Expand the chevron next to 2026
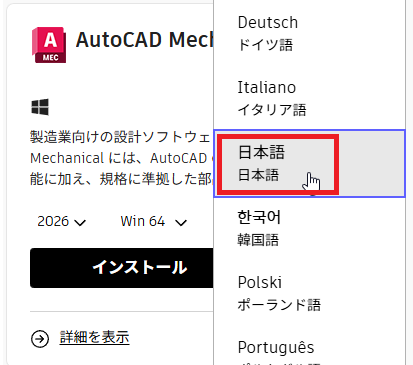 (80, 222)
